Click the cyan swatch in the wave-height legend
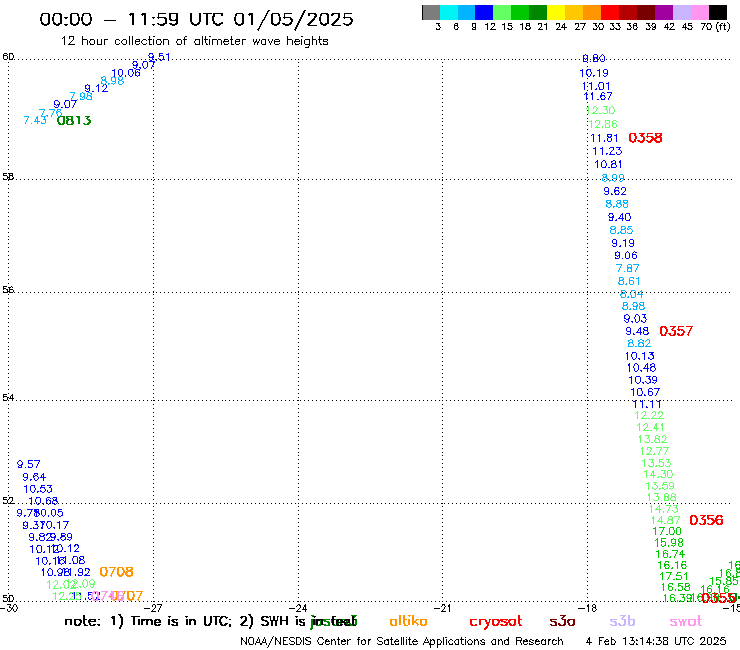Viewport: 740px width, 650px height. 449,12
